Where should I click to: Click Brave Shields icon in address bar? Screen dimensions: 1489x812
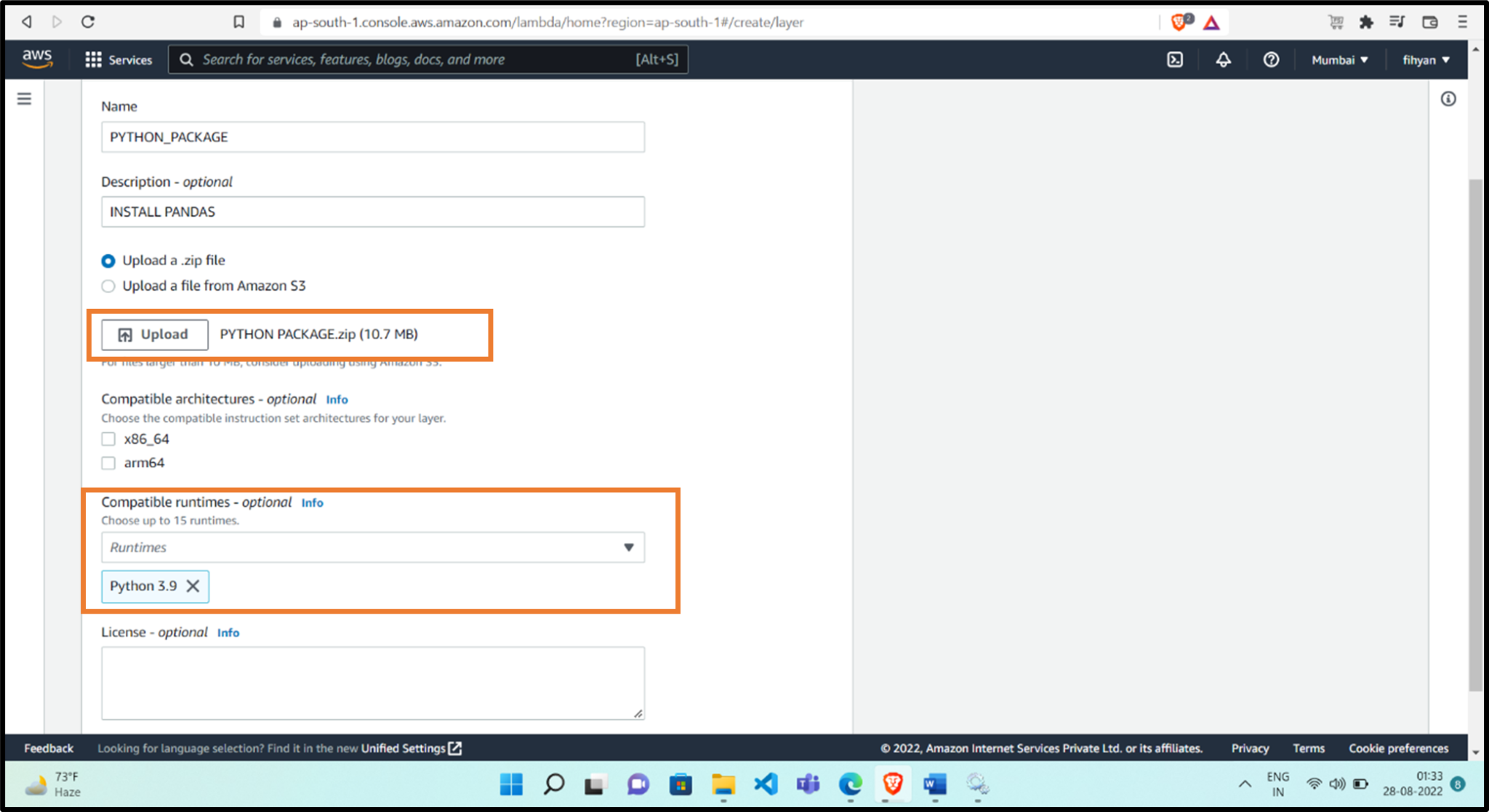pyautogui.click(x=1179, y=22)
